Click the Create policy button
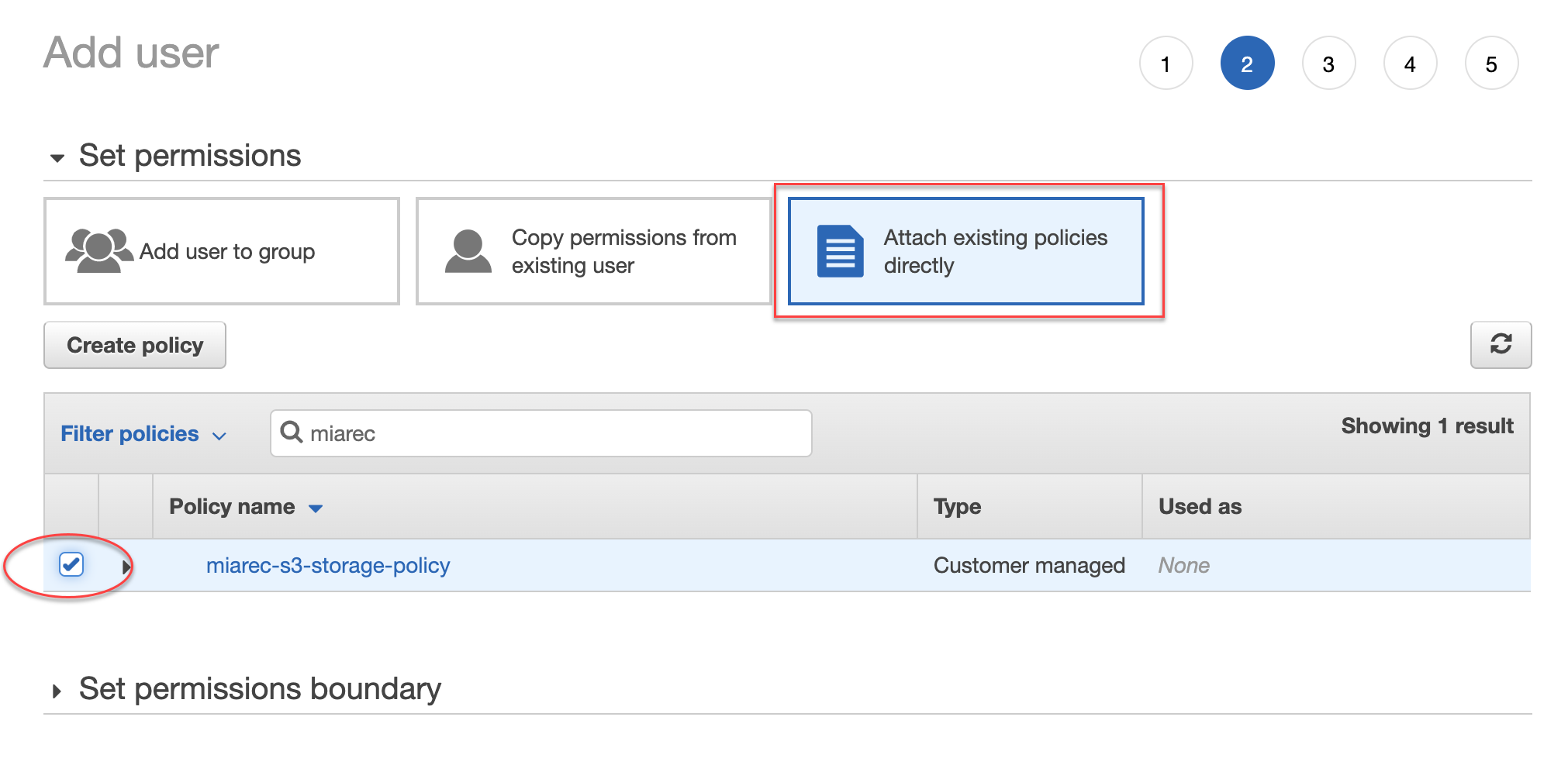Image resolution: width=1568 pixels, height=772 pixels. click(x=135, y=345)
